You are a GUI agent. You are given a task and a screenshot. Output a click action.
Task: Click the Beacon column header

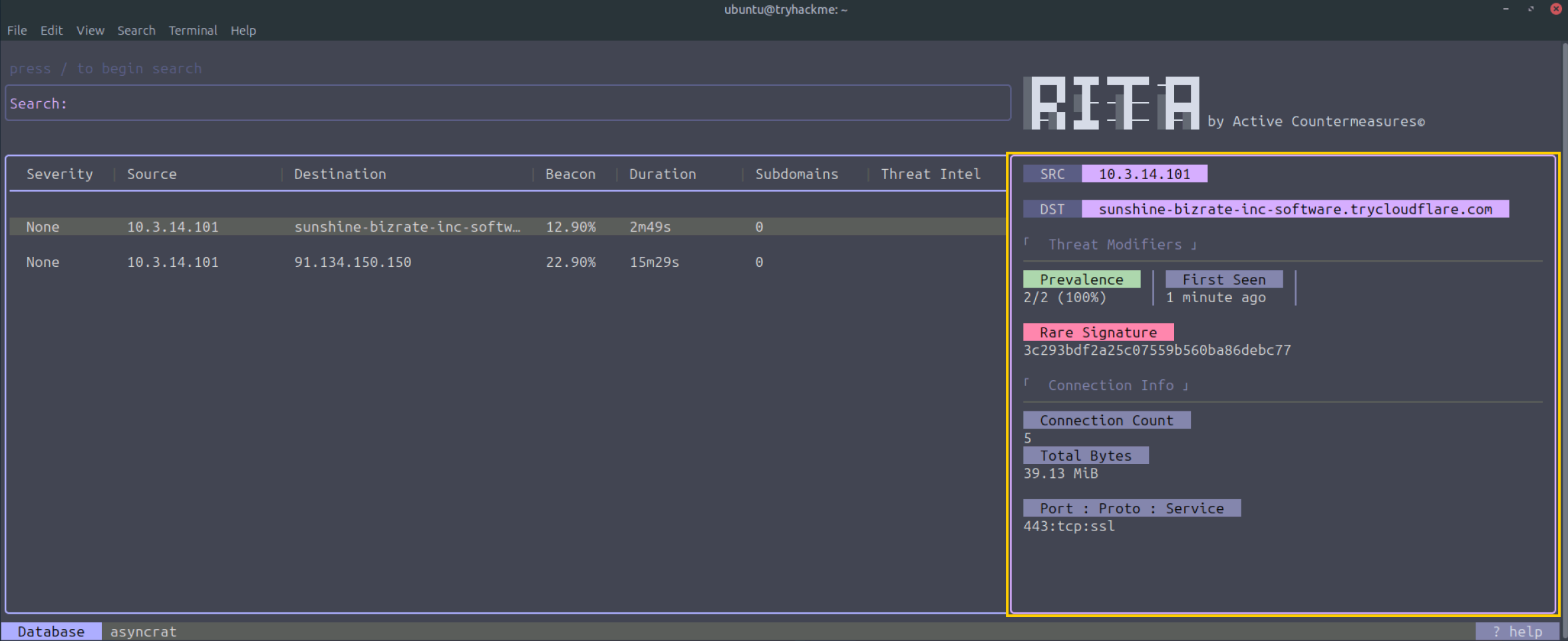point(570,174)
